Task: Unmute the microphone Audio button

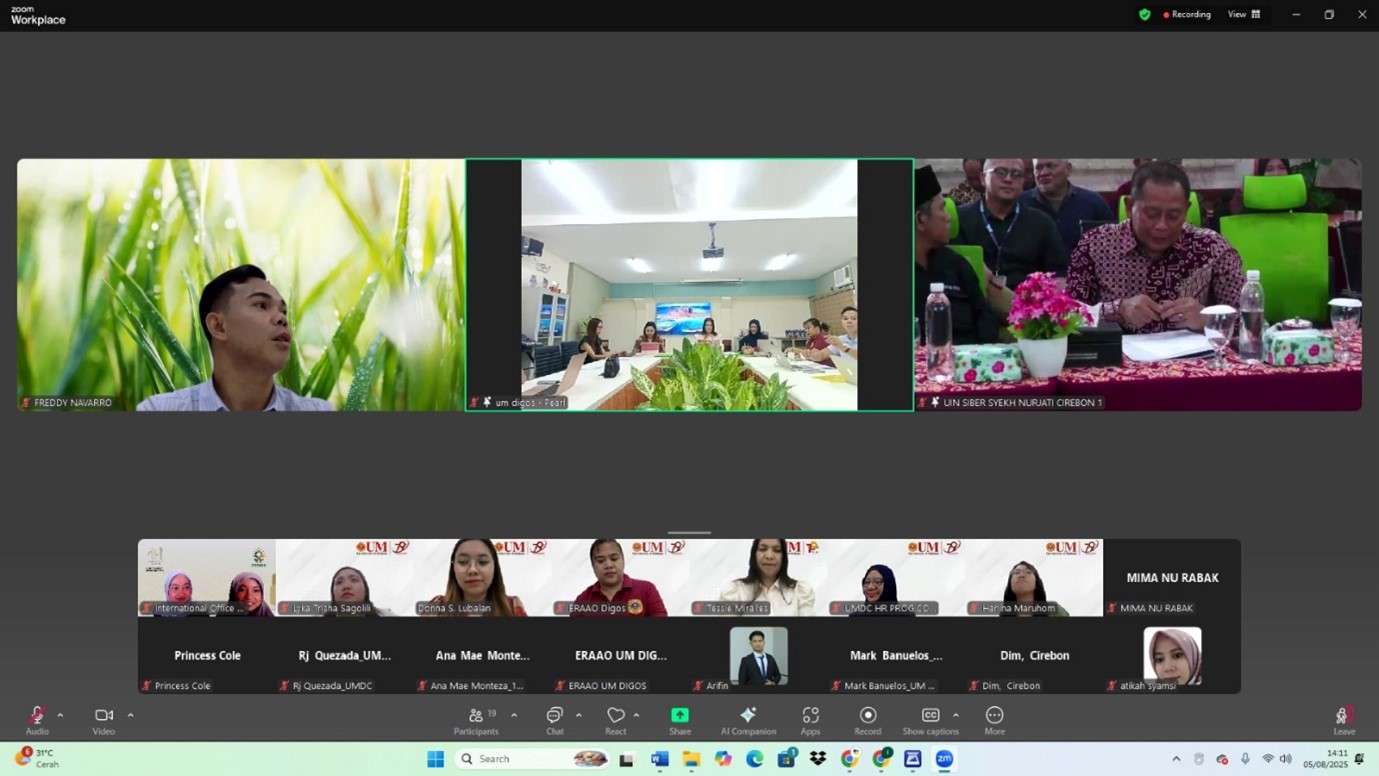Action: [x=37, y=720]
